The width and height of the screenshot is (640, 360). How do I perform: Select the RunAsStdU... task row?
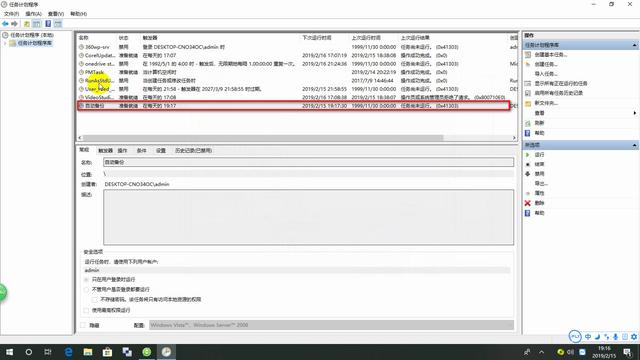(x=297, y=80)
